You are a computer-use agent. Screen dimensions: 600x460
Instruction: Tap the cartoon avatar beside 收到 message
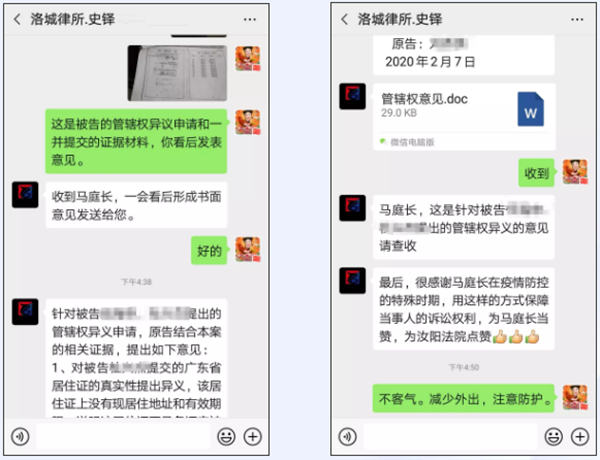[x=575, y=172]
